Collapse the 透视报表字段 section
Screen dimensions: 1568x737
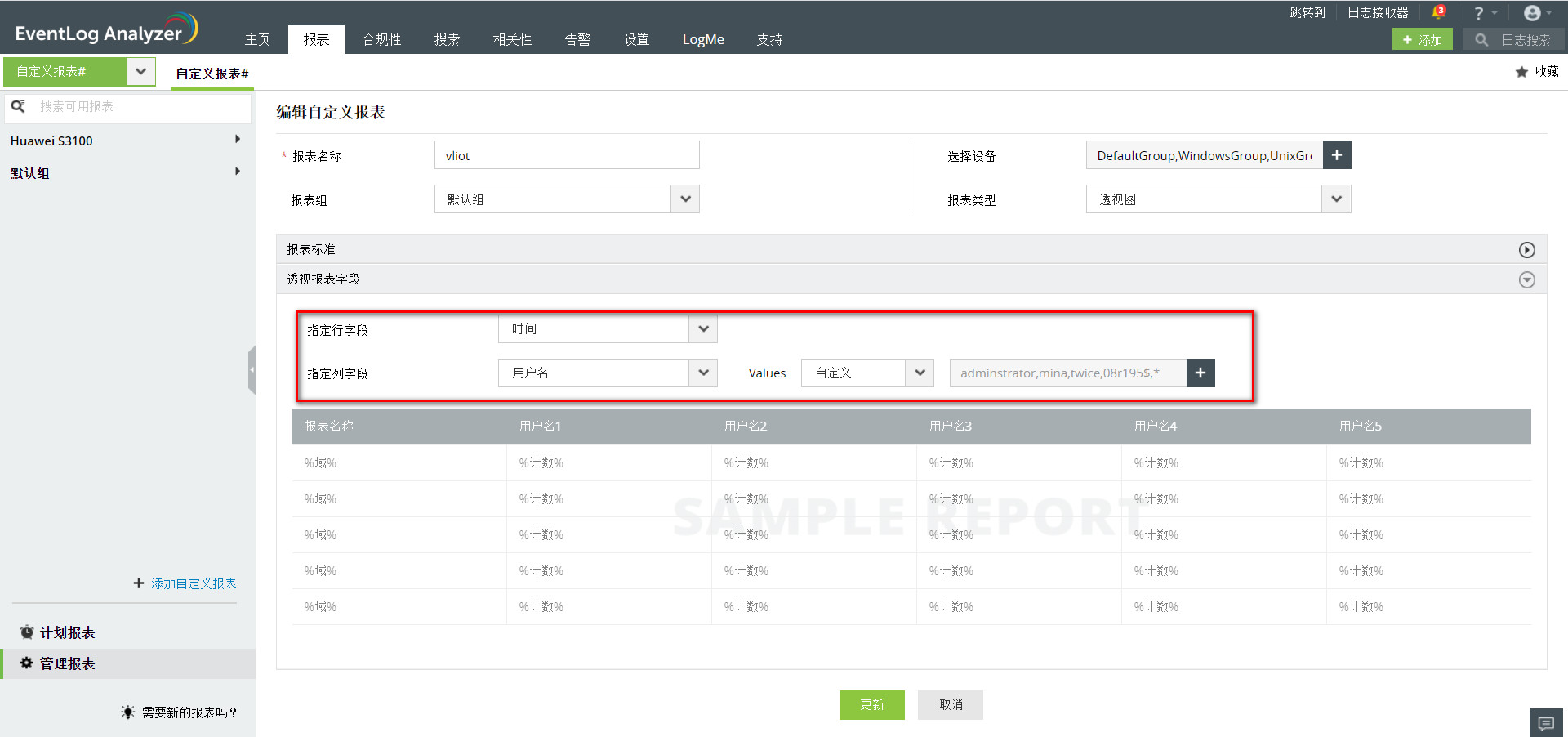[x=1526, y=279]
